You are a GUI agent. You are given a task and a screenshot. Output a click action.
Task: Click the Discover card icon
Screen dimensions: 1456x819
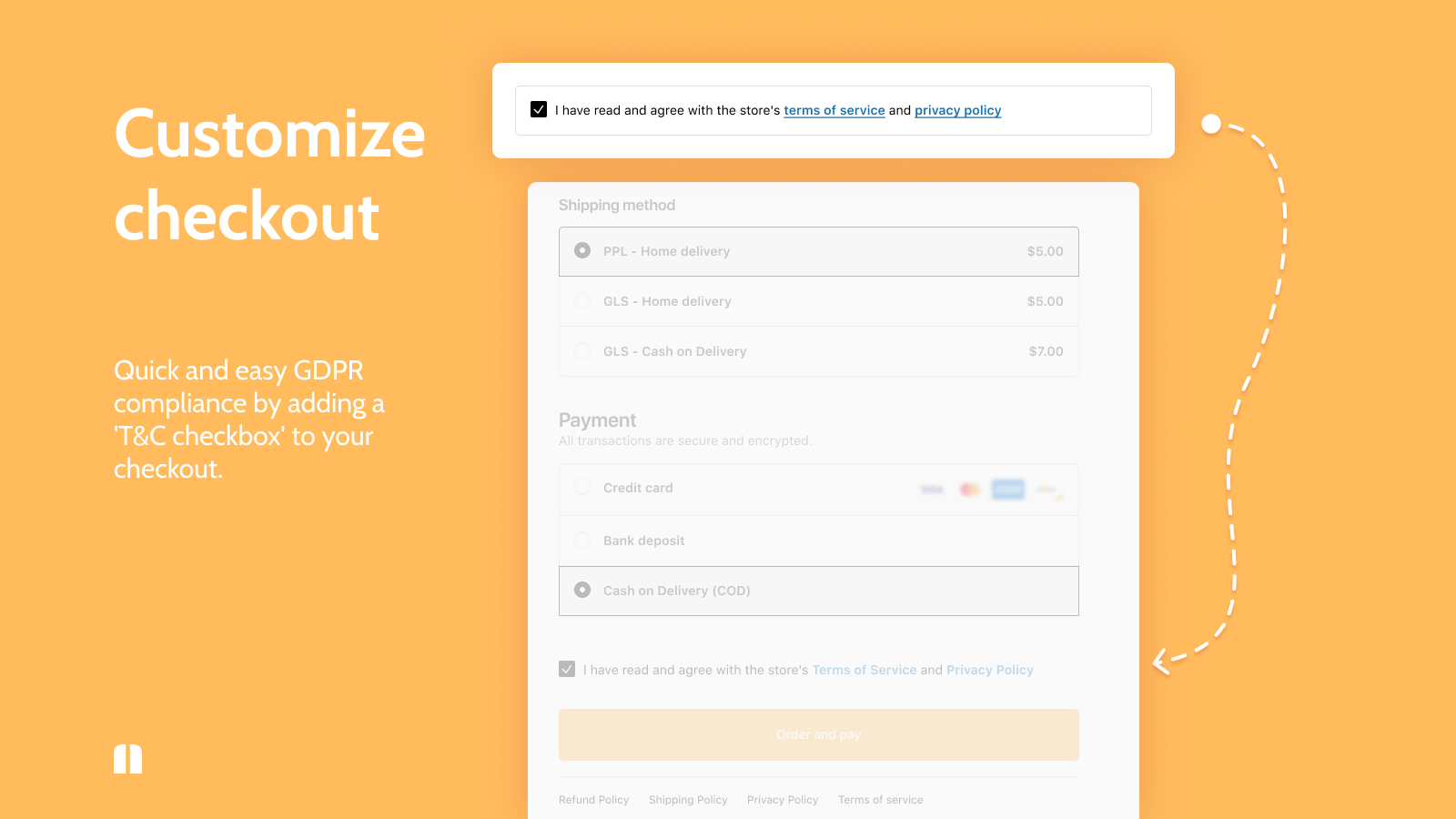click(1048, 490)
